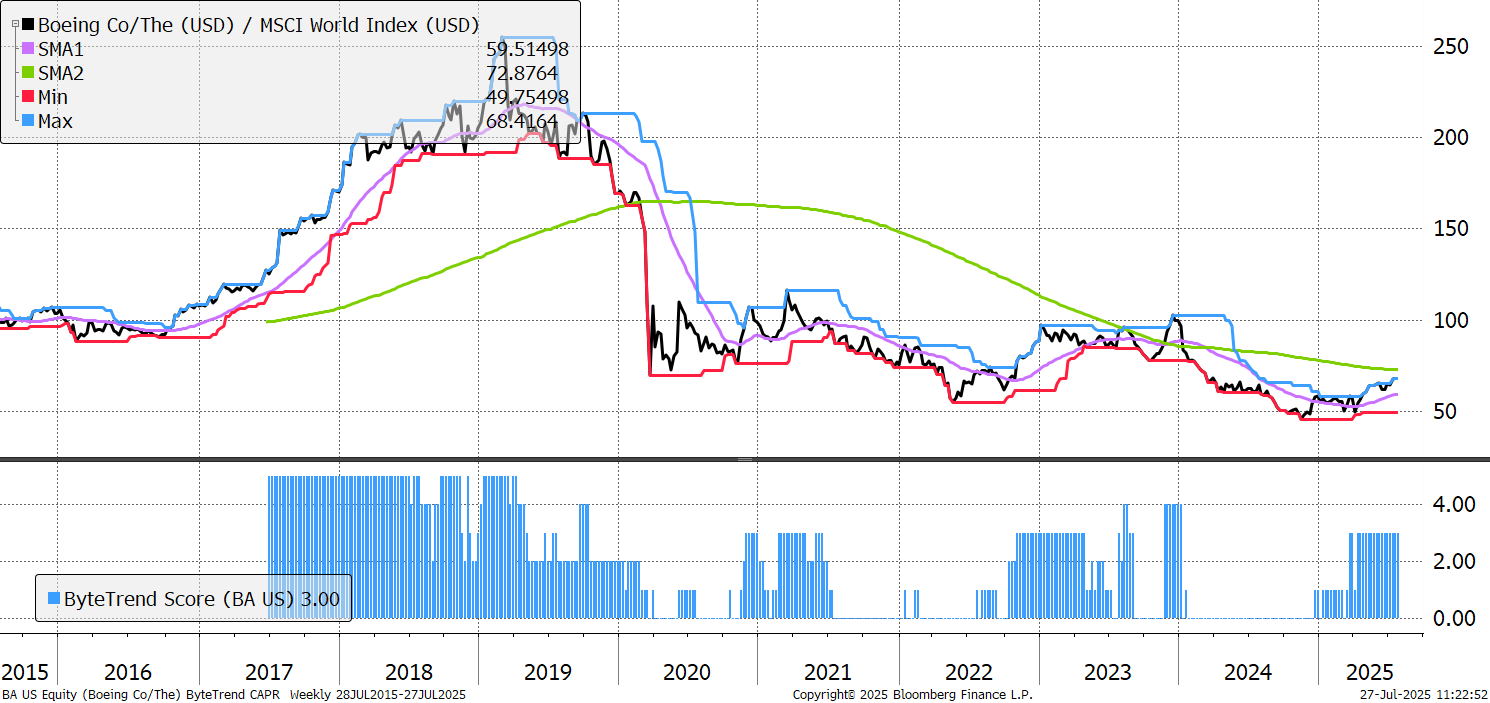Click the SMA1 value 59.51498

point(527,49)
